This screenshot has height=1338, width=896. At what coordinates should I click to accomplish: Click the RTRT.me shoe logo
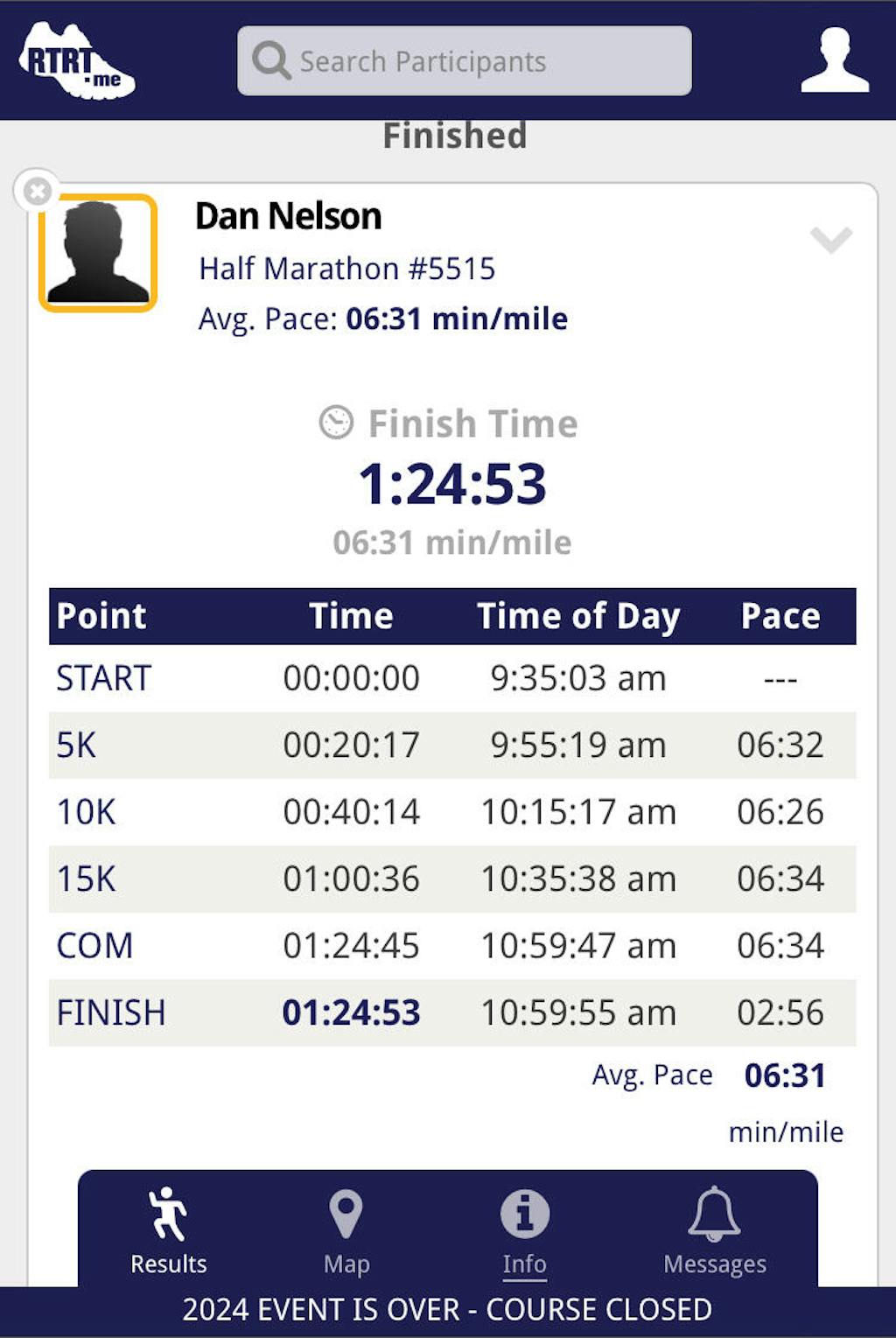77,61
